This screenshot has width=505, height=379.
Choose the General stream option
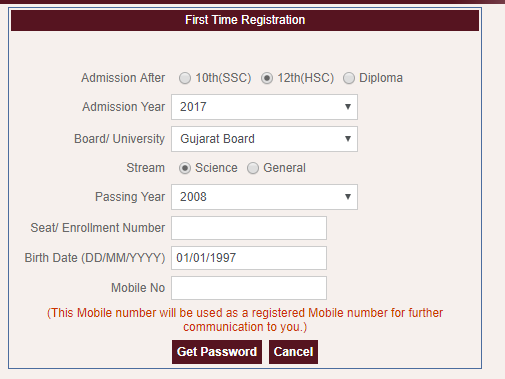click(x=253, y=168)
